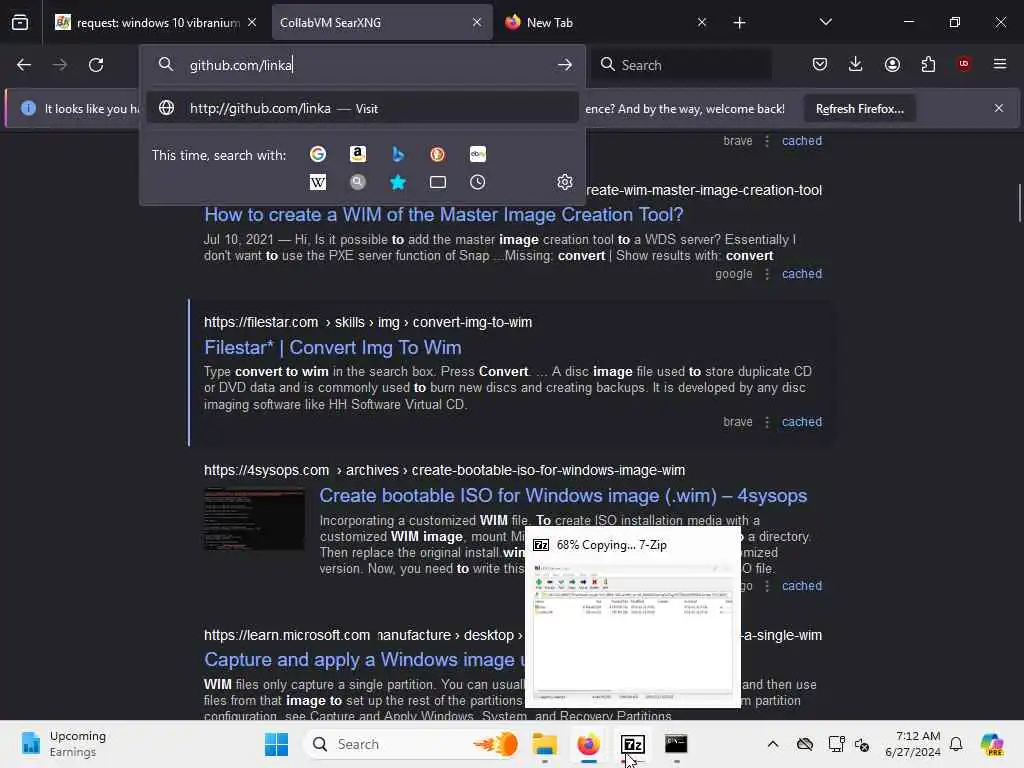Open Capture and apply a Windows image result

click(364, 660)
